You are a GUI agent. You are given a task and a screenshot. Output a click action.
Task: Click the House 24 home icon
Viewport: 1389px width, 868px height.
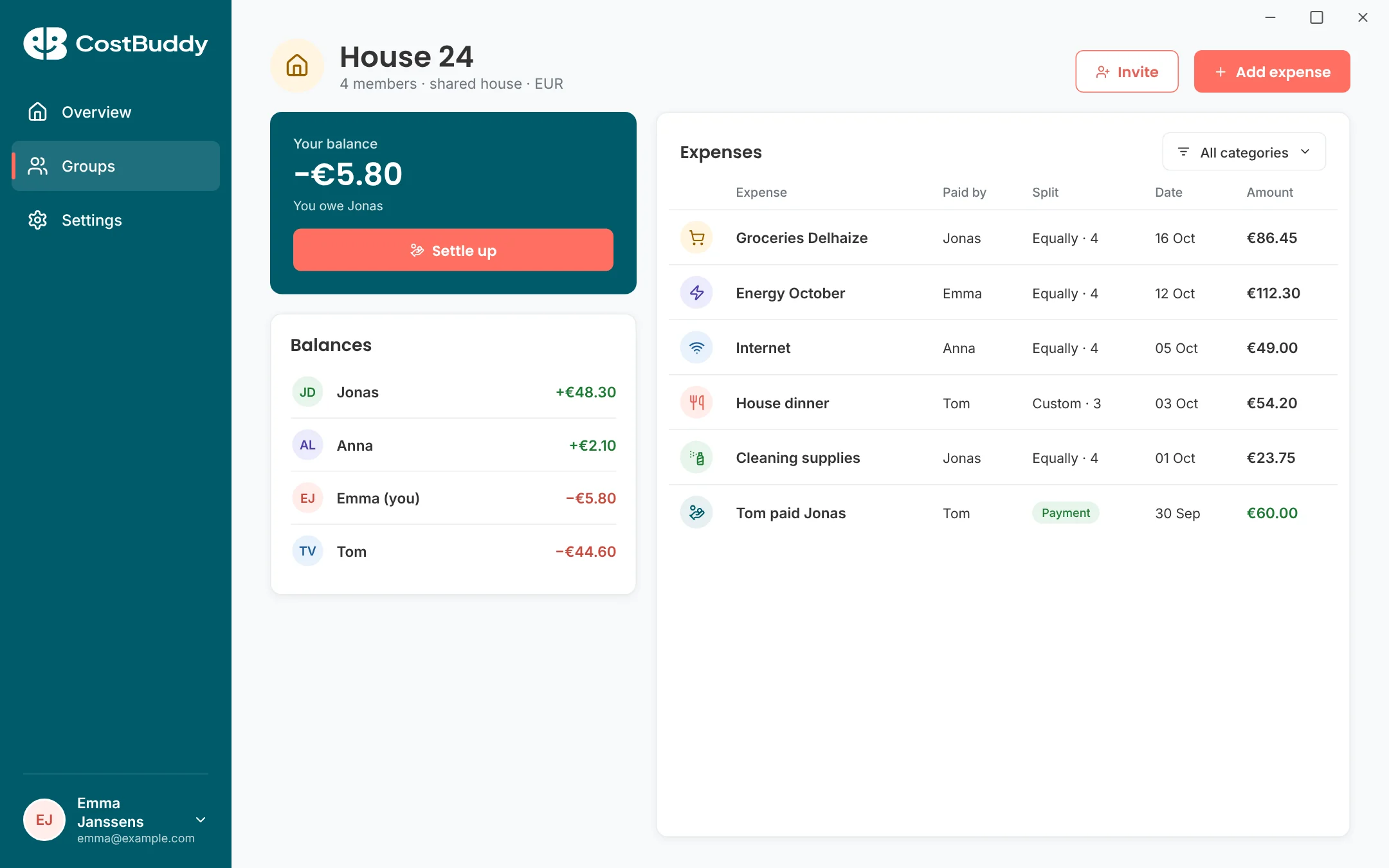[297, 66]
